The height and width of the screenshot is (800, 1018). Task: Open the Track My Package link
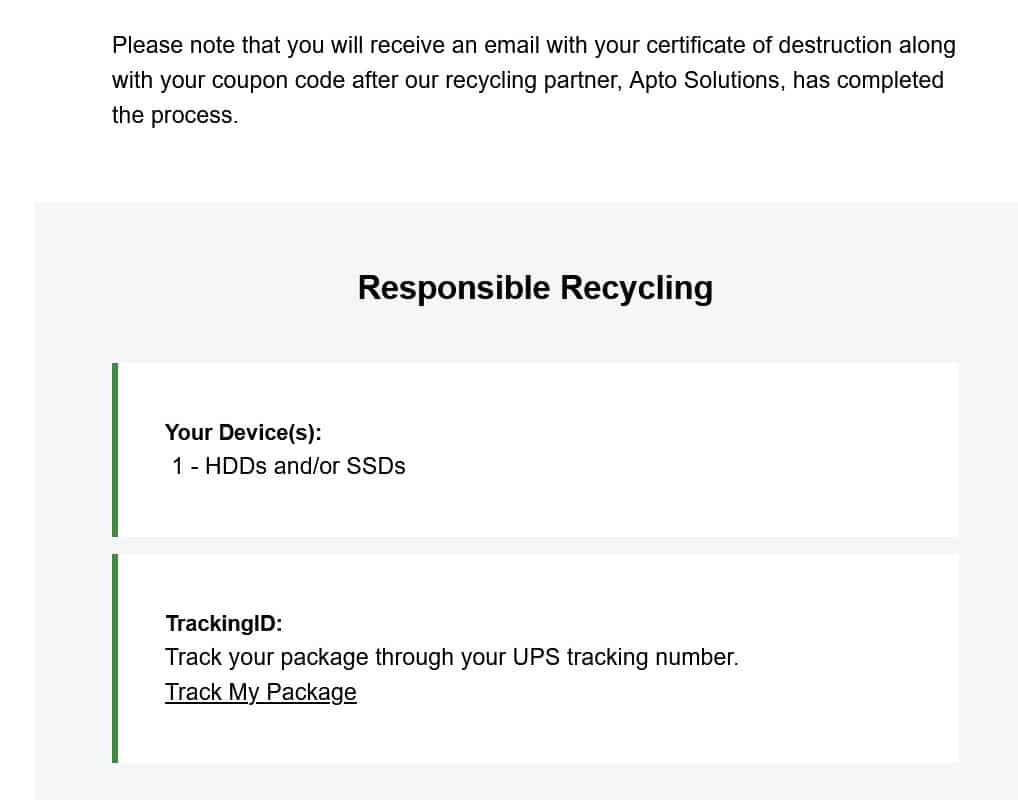260,692
